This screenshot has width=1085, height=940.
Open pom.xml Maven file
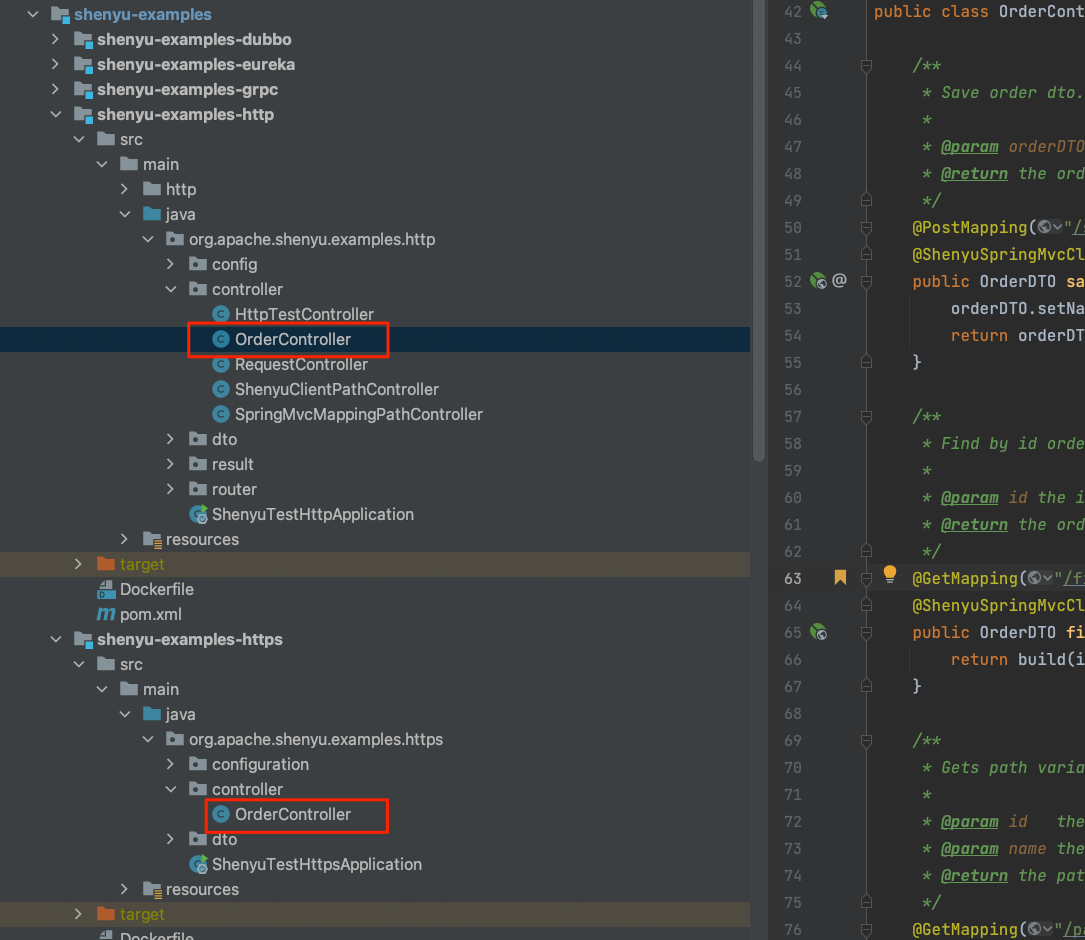click(150, 614)
